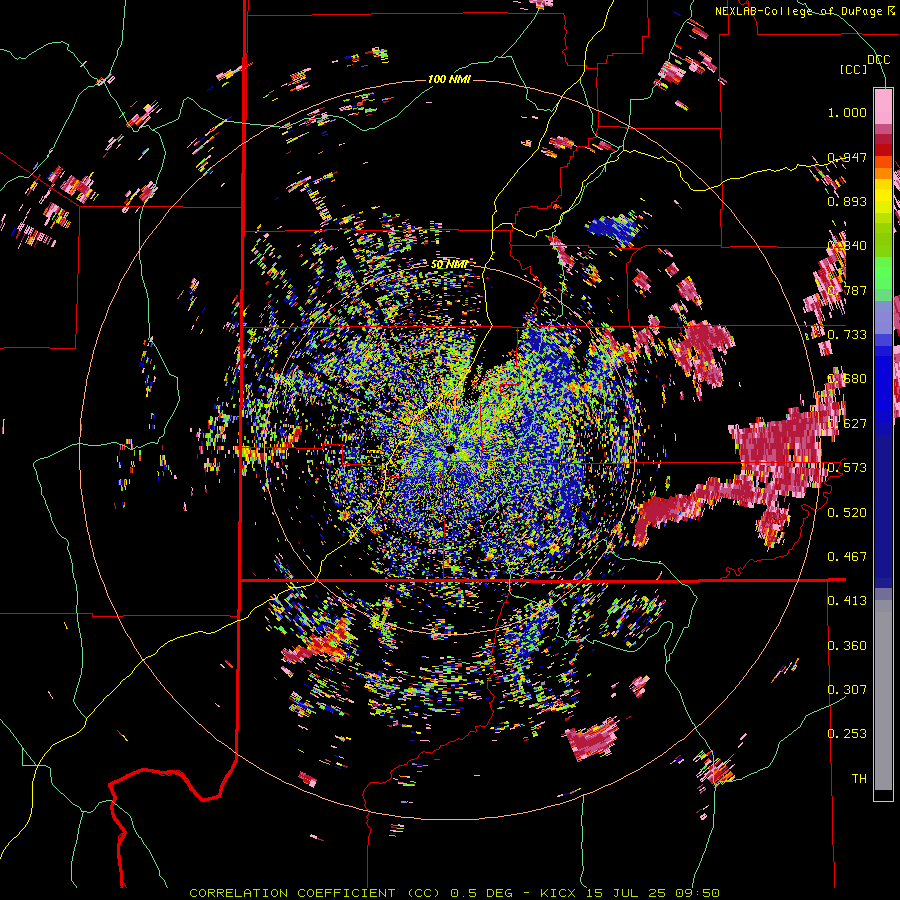Click the black radar site dot at center
Viewport: 900px width, 900px height.
coord(450,448)
